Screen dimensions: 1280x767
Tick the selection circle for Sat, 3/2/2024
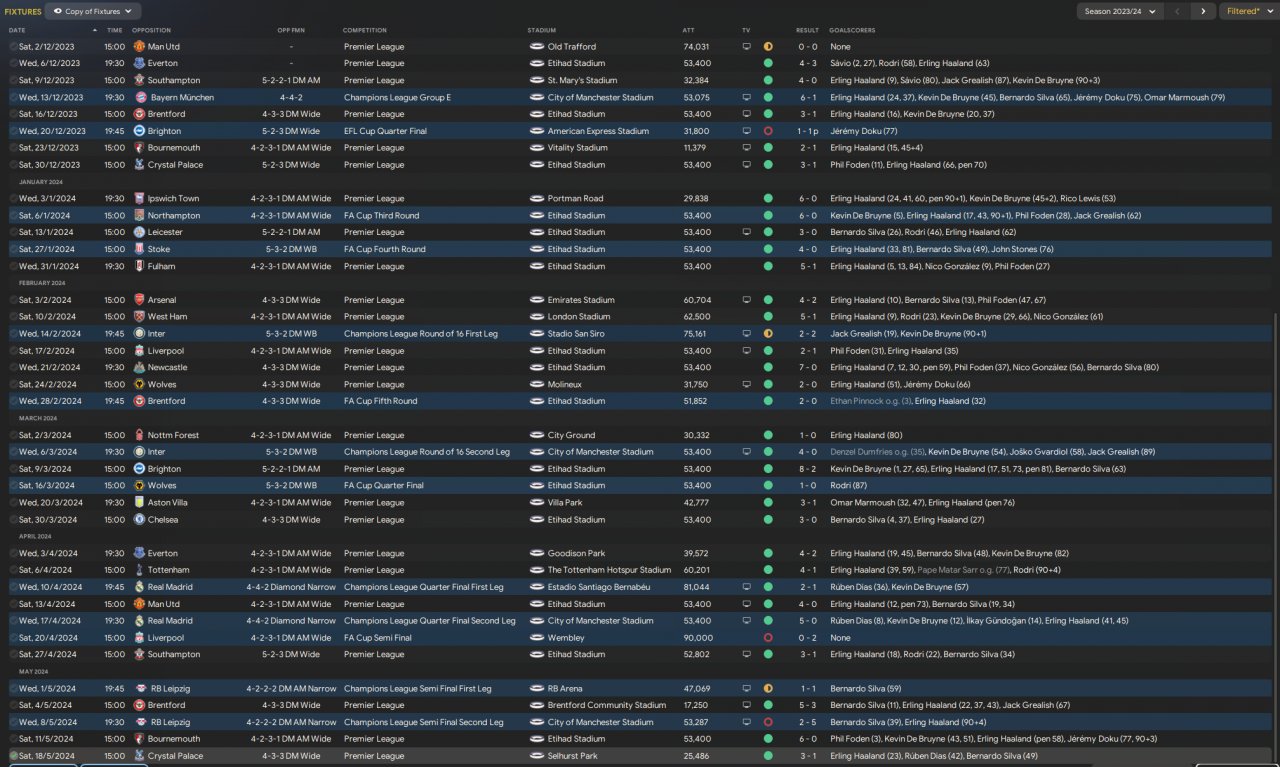[14, 300]
